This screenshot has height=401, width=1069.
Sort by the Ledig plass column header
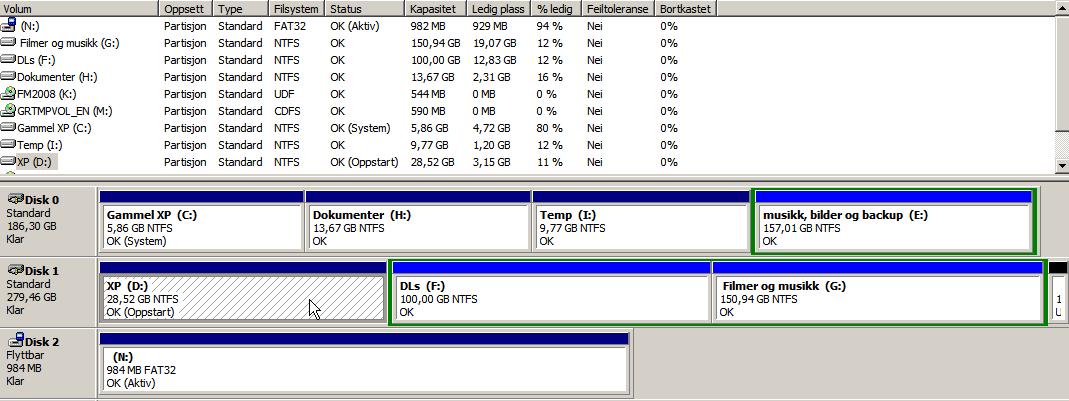(499, 9)
